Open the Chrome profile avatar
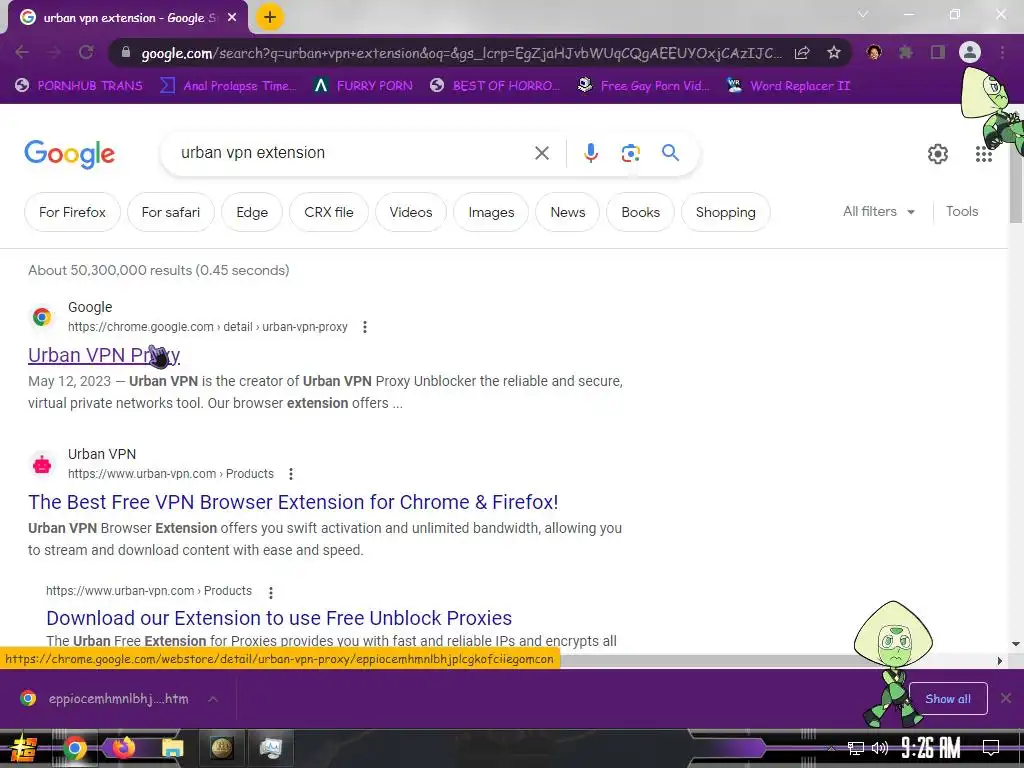 970,52
